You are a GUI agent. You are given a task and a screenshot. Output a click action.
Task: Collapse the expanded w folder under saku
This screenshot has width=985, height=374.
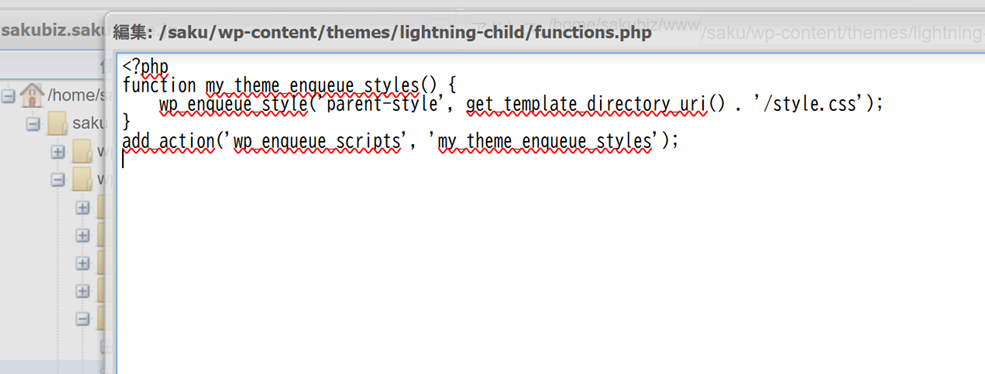point(58,180)
